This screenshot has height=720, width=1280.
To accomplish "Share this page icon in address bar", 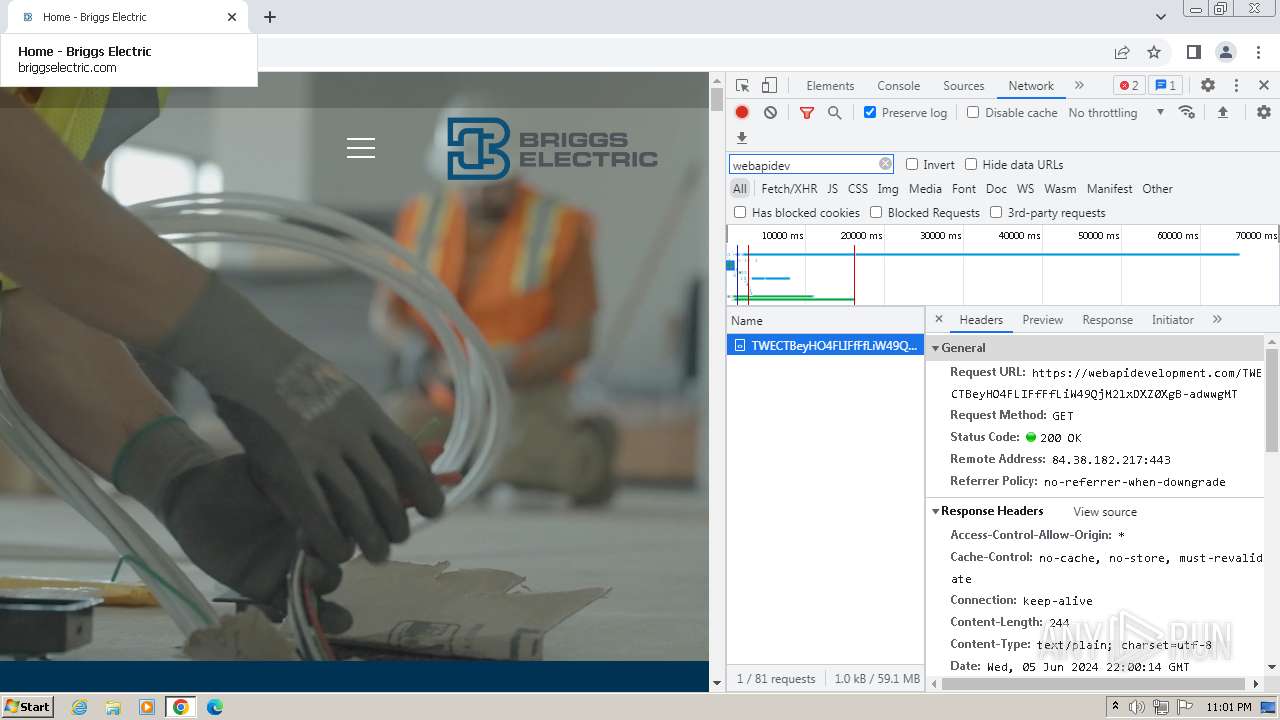I will click(1122, 52).
